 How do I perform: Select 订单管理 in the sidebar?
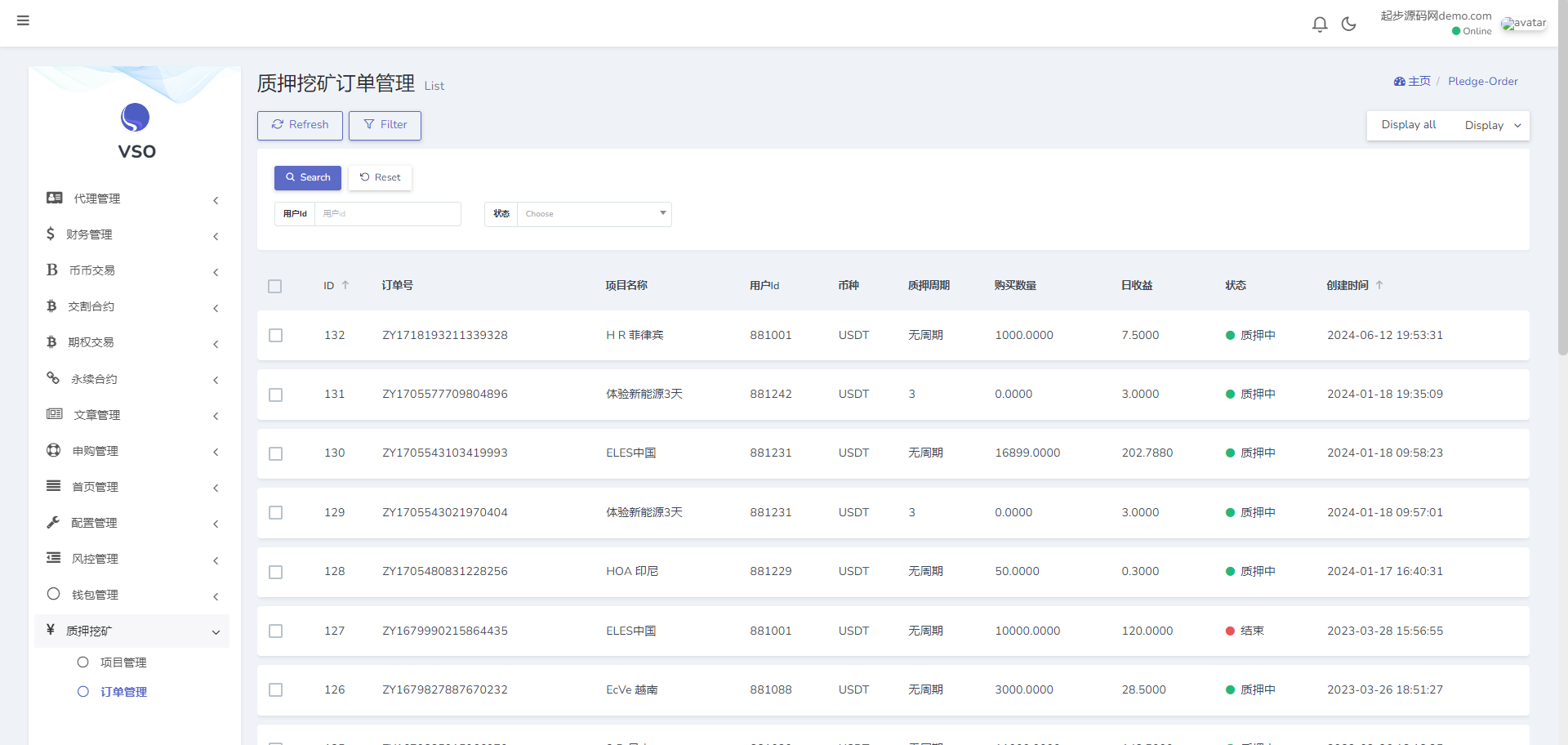tap(123, 692)
